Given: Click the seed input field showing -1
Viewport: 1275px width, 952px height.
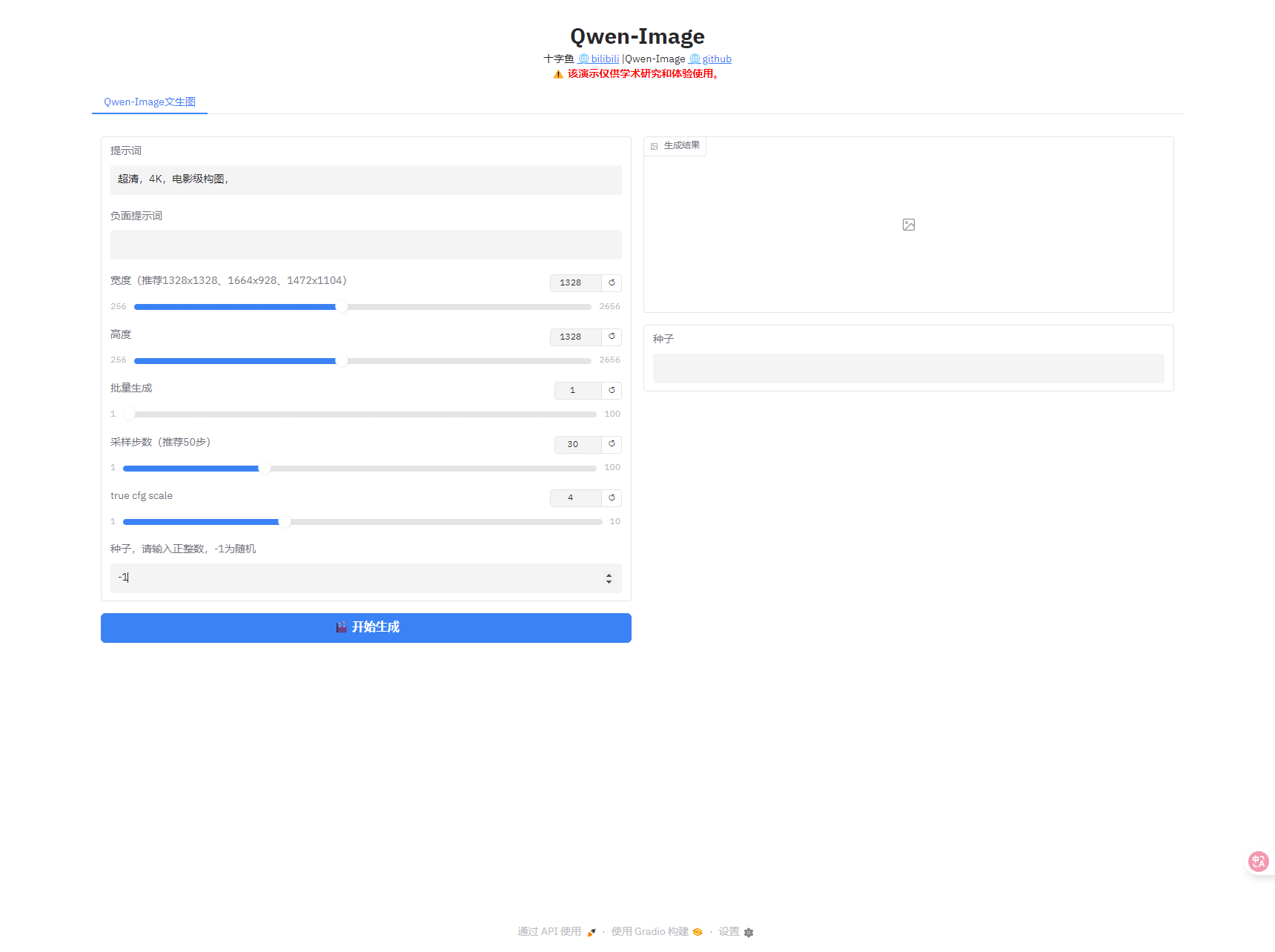Looking at the screenshot, I should coord(366,578).
